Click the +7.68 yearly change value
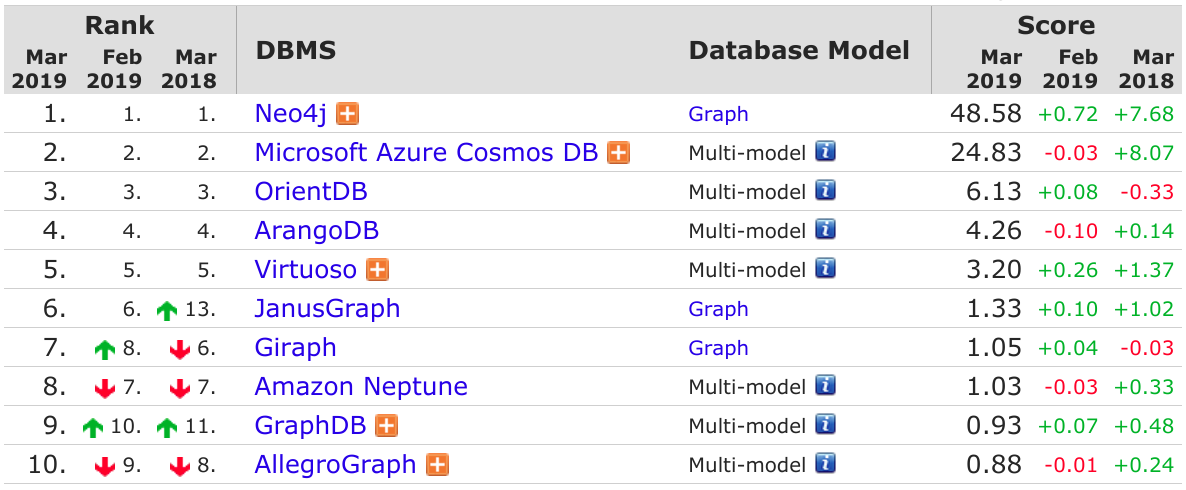1186x490 pixels. 1144,115
